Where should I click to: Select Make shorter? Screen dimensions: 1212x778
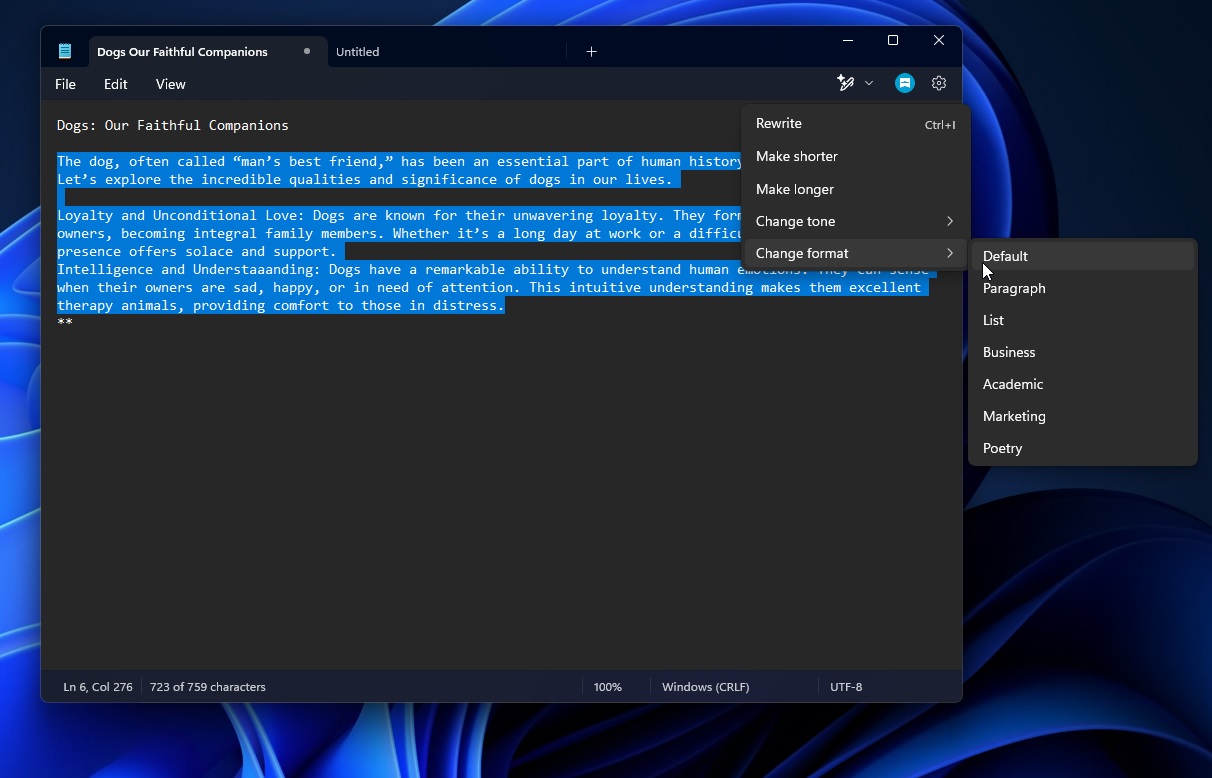[797, 156]
